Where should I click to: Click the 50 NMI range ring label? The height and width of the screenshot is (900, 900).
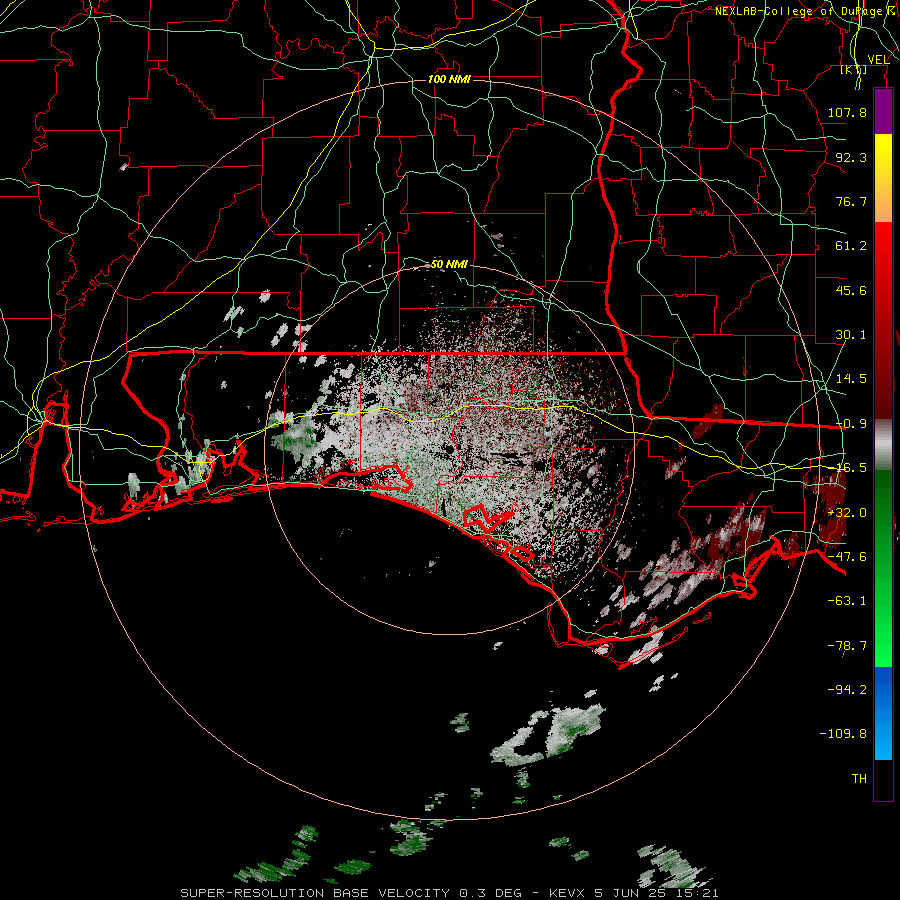pyautogui.click(x=449, y=264)
